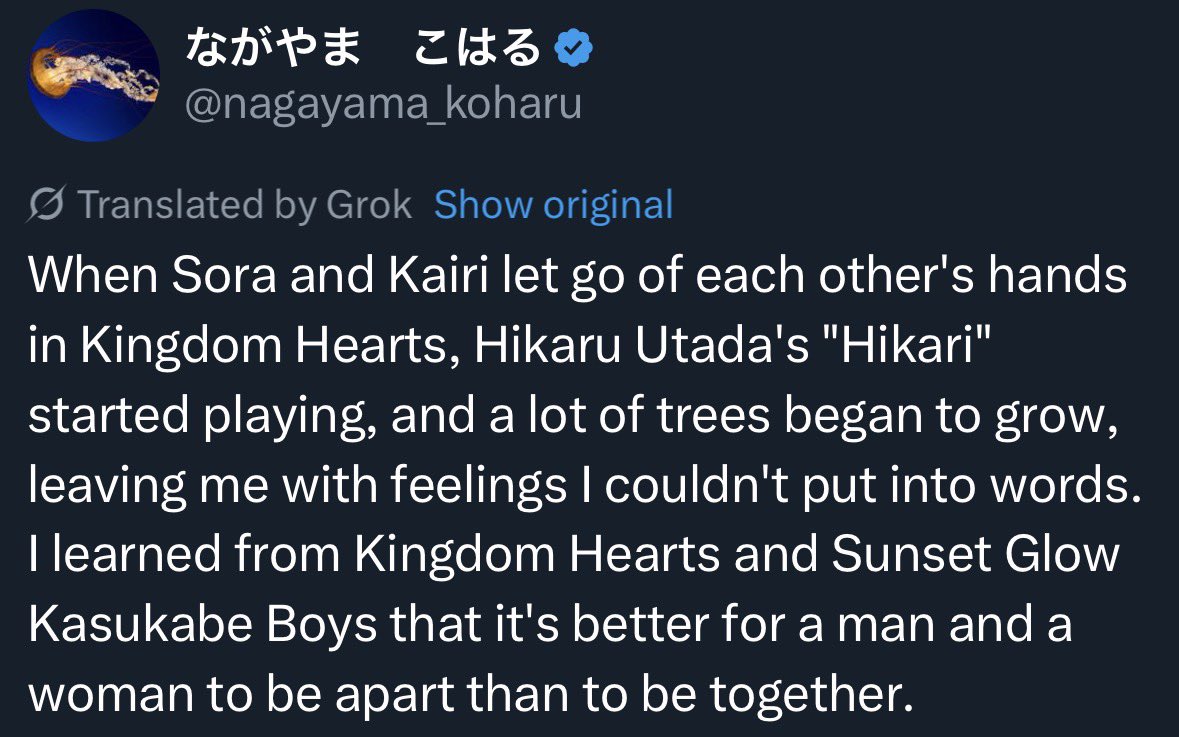Viewport: 1179px width, 737px height.
Task: Click the word "apart" on the last line
Action: 394,694
